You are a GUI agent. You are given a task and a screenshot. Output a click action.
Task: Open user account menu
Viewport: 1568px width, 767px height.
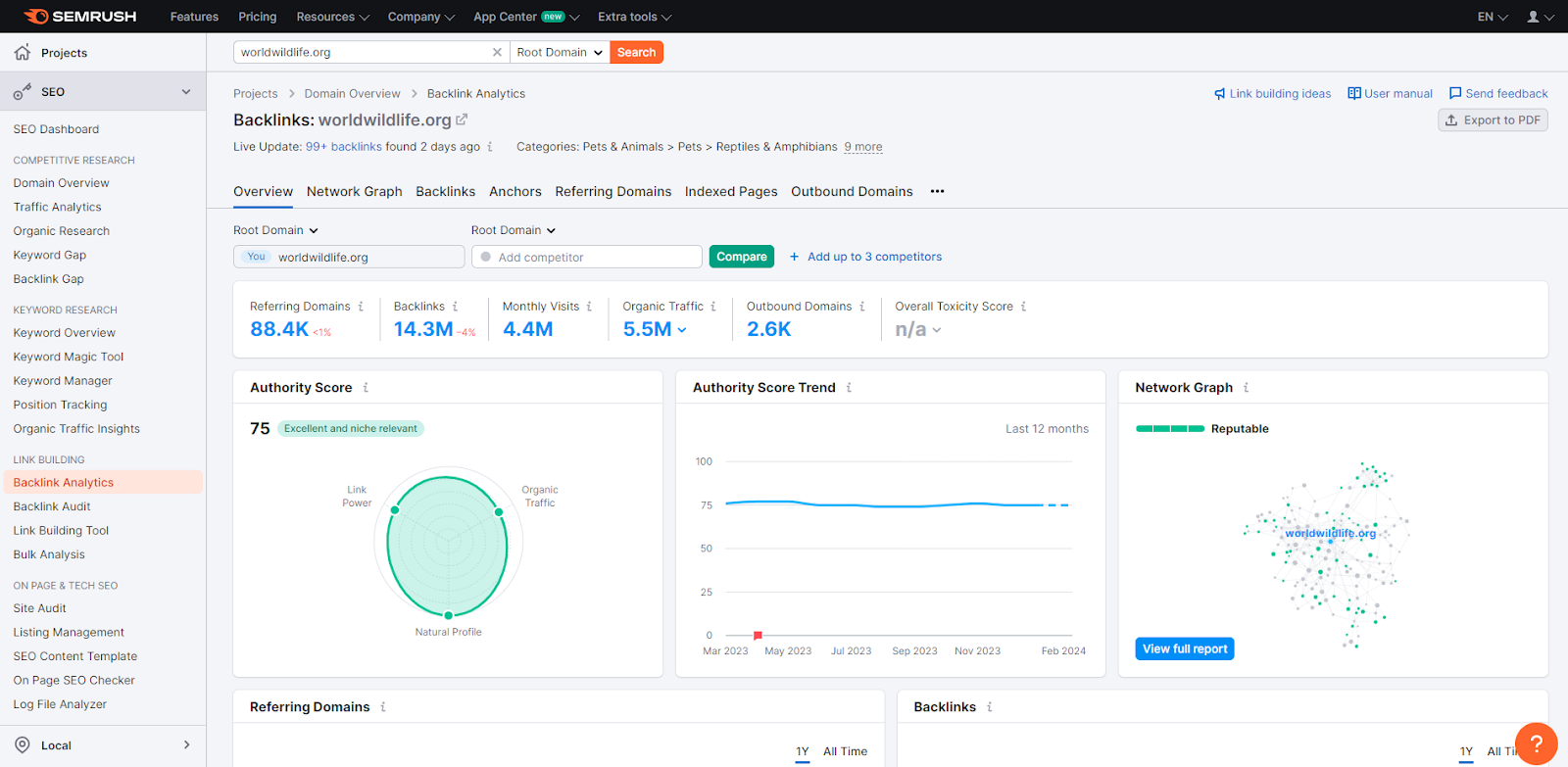point(1541,17)
